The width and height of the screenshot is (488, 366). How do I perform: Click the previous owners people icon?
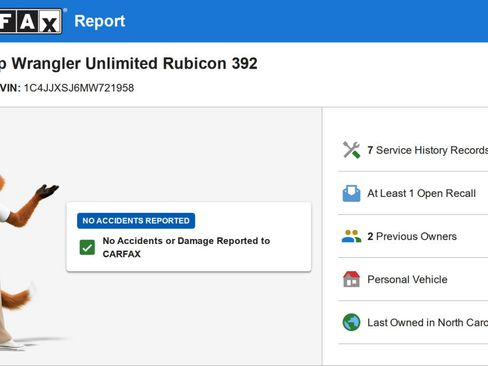351,236
